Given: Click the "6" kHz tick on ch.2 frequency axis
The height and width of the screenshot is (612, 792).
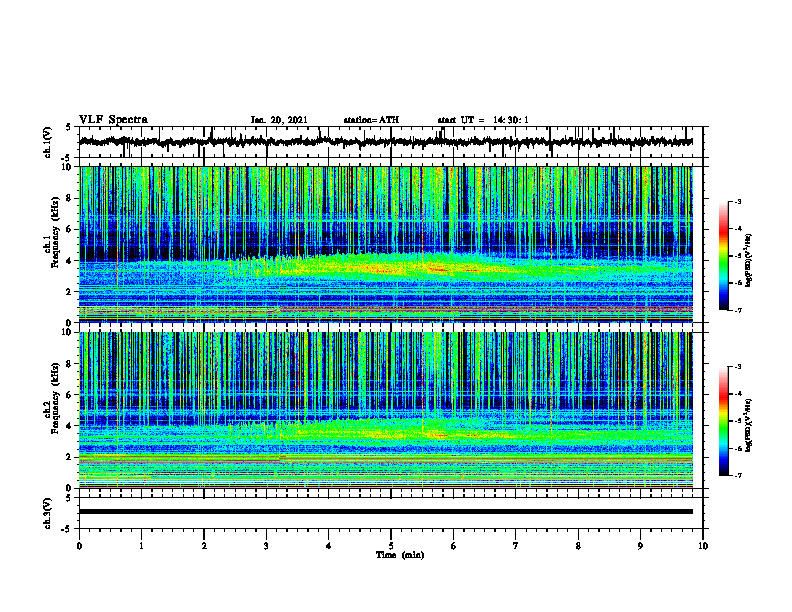Looking at the screenshot, I should pos(70,395).
